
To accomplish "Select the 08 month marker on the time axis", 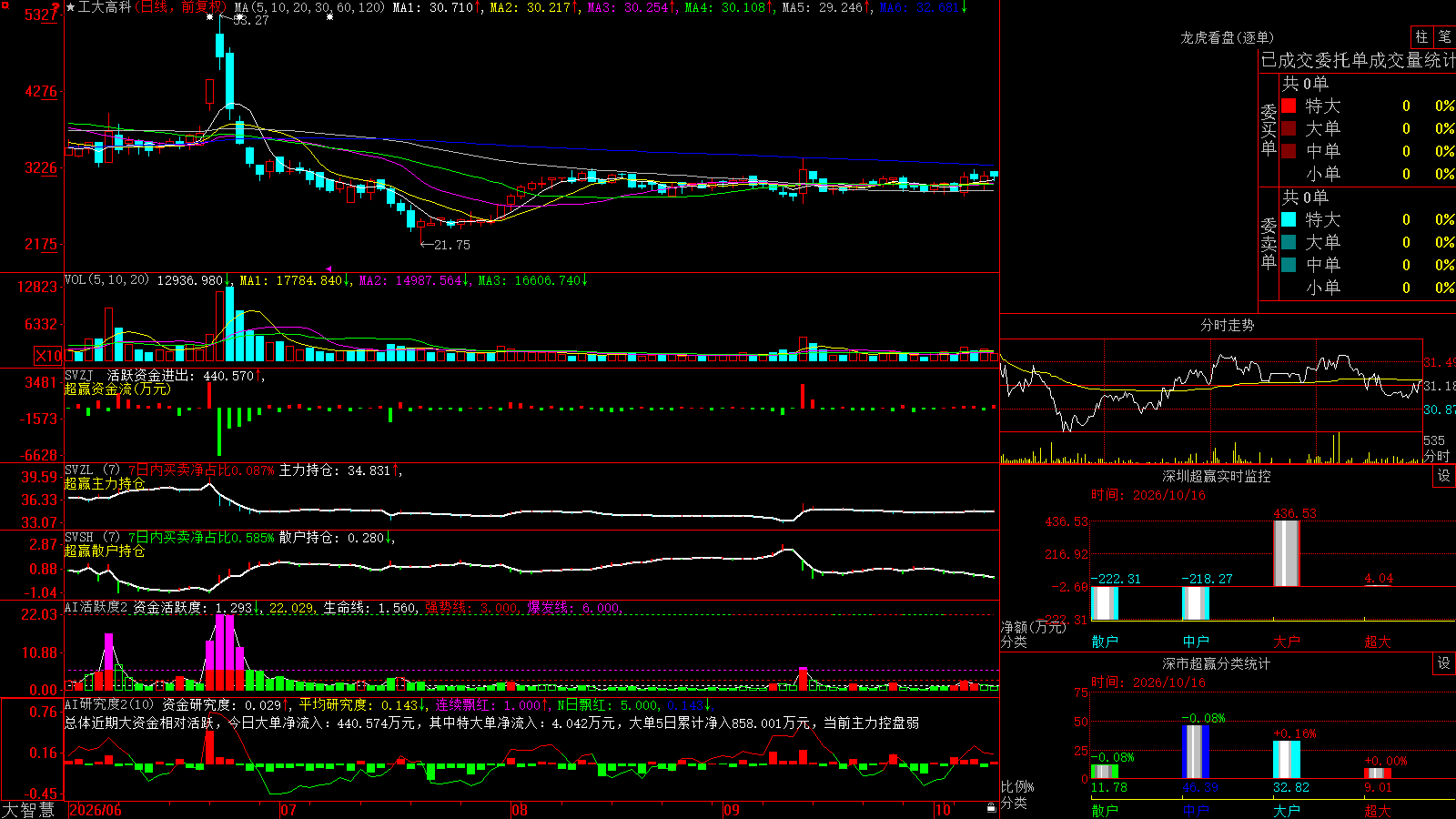I will click(520, 810).
